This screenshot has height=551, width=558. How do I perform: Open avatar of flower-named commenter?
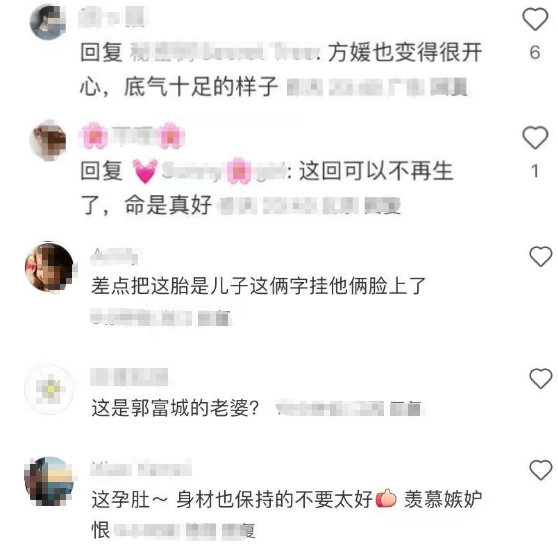click(x=48, y=140)
